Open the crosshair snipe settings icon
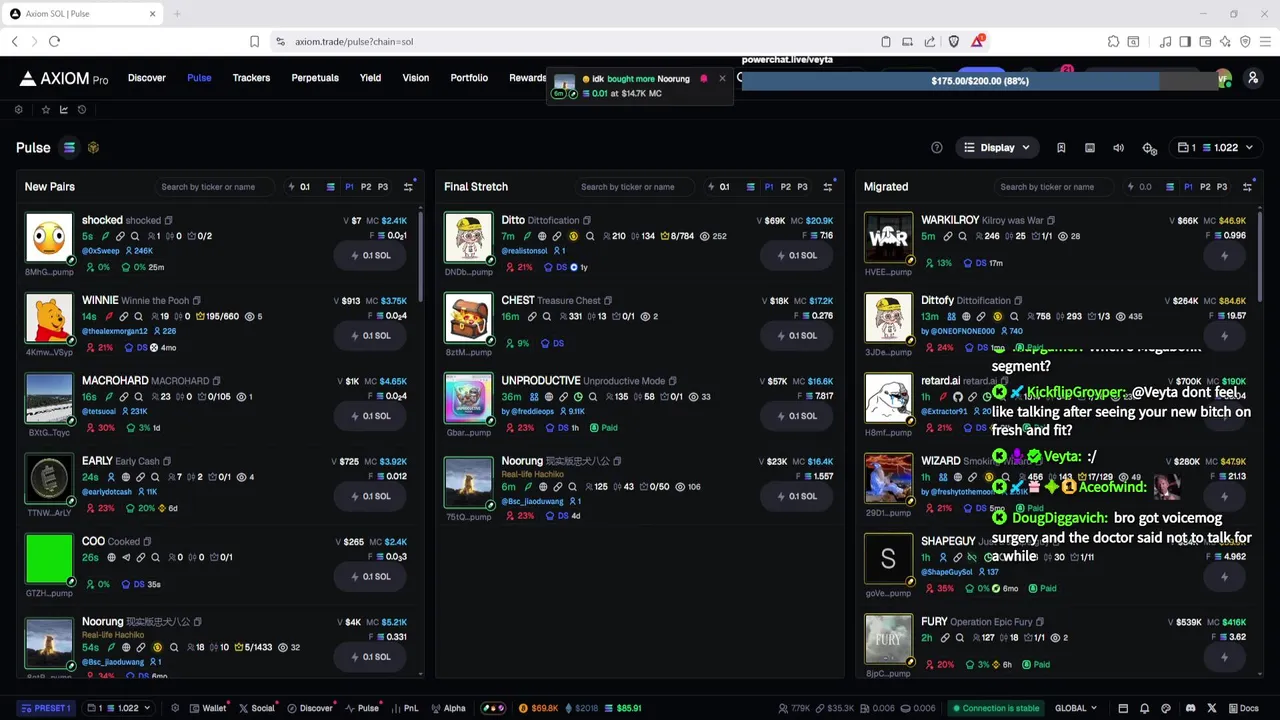Screen dimensions: 1280x720 (1149, 148)
